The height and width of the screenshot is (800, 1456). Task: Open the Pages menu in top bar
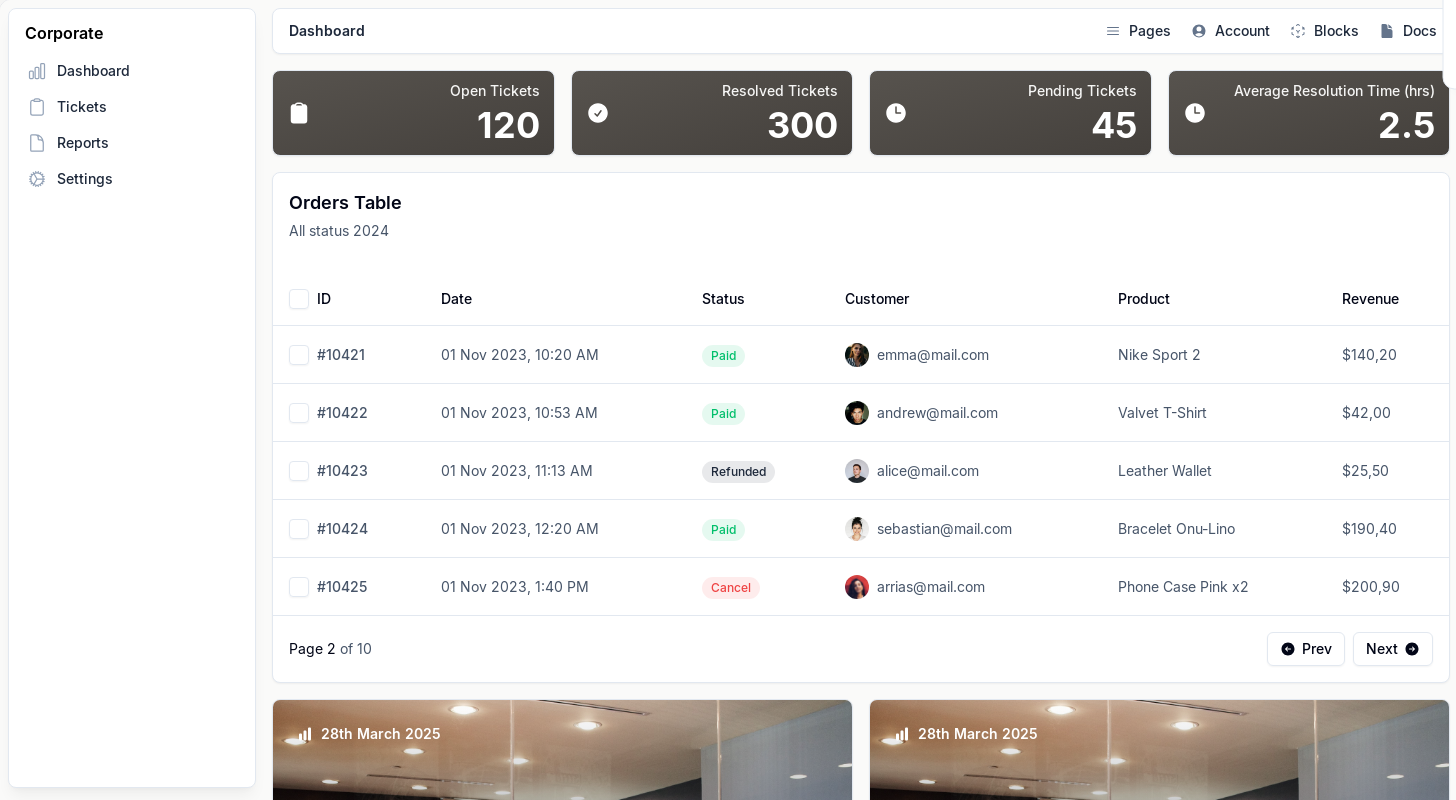pos(1138,31)
